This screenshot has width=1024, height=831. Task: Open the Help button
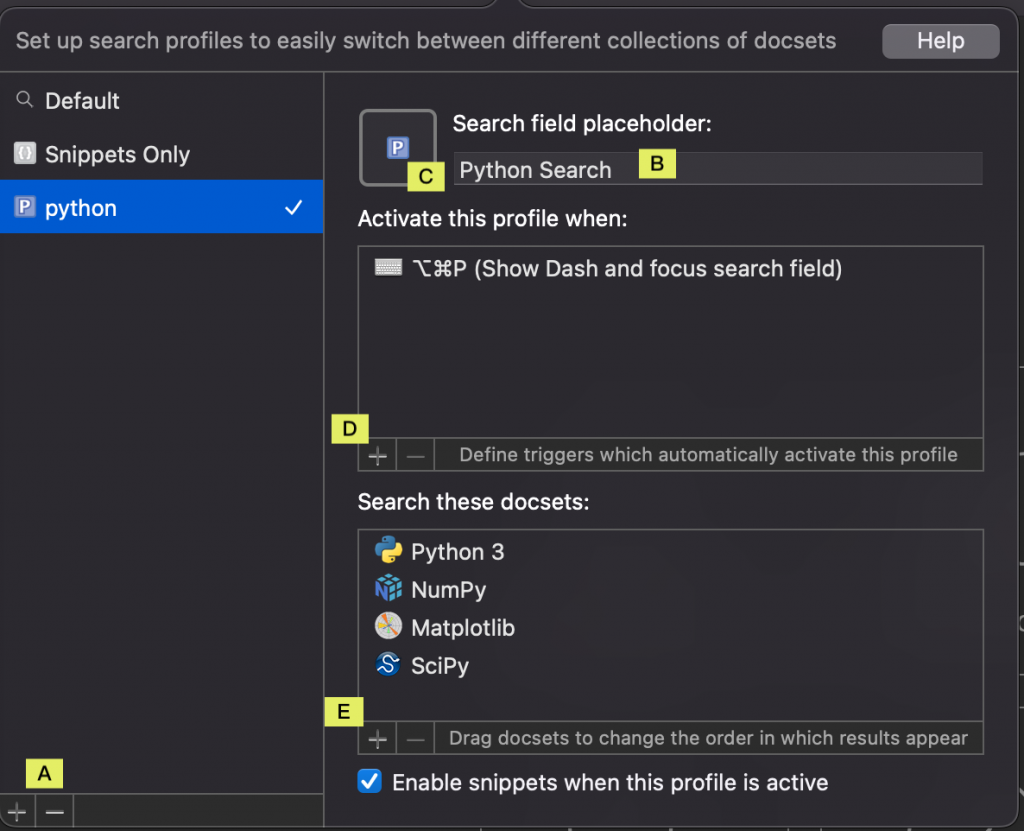tap(940, 41)
